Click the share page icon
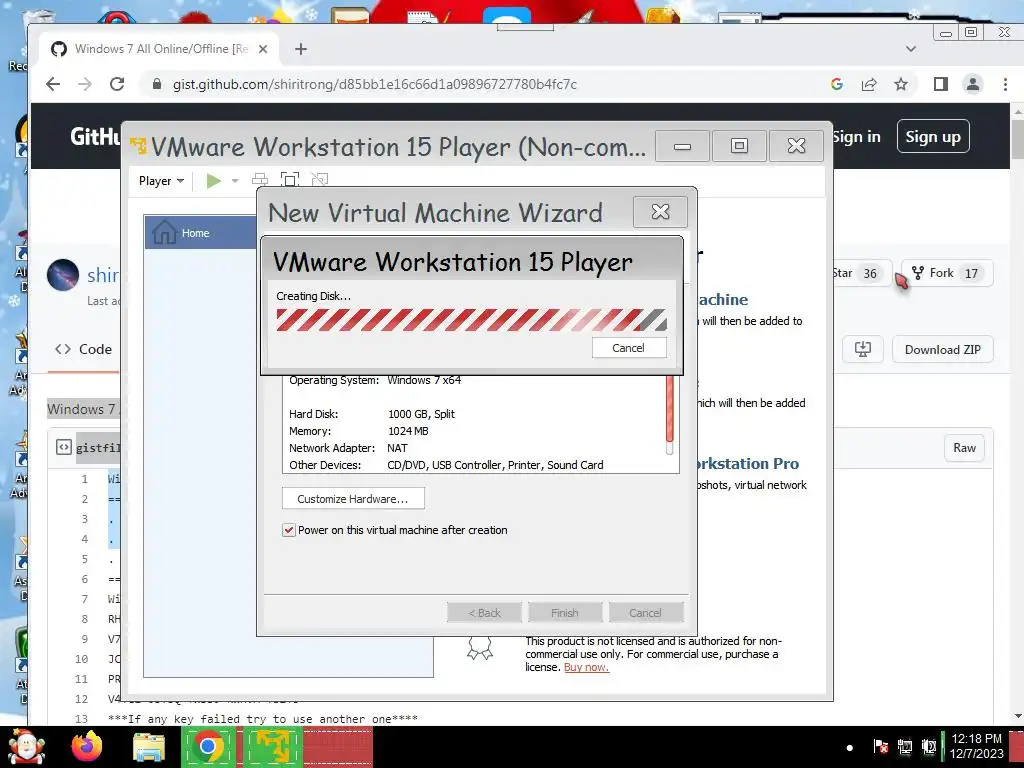Screen dimensions: 1024x768 869,84
